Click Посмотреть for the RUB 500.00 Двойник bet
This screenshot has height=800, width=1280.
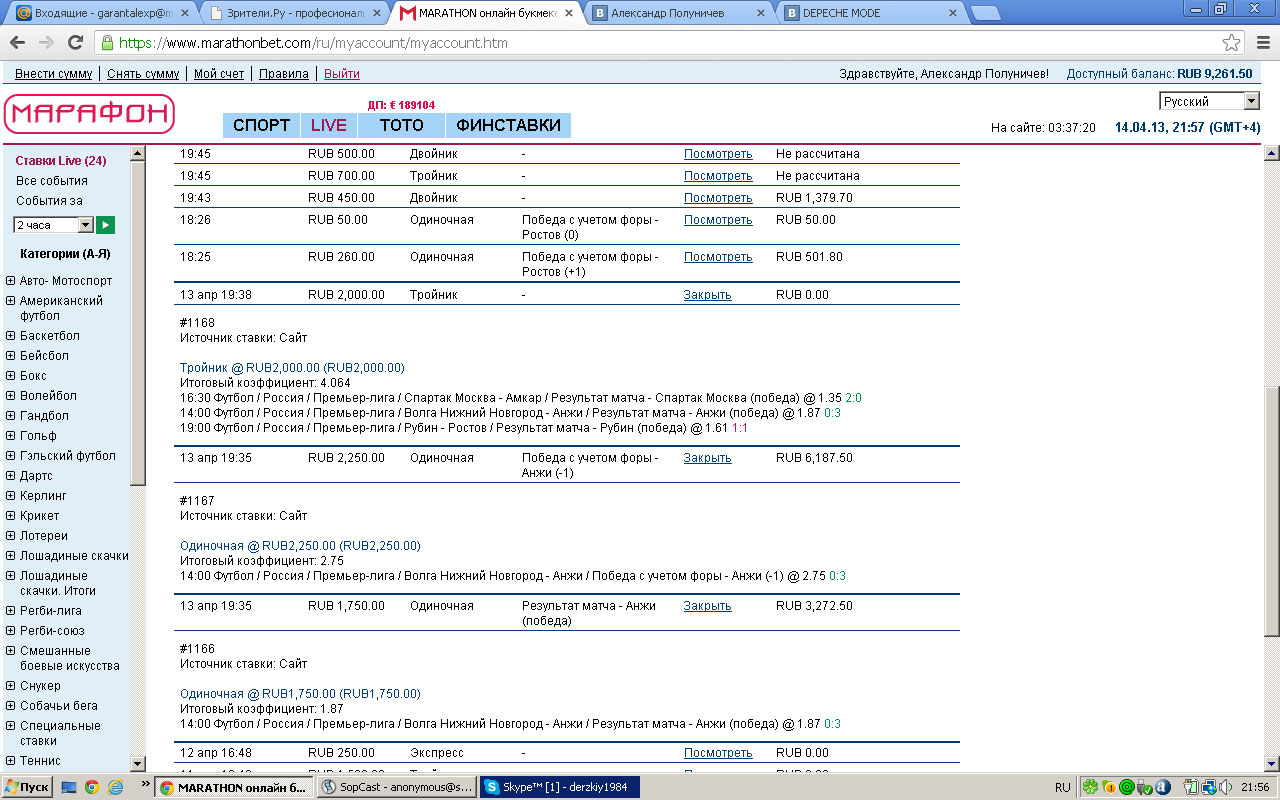click(x=718, y=154)
